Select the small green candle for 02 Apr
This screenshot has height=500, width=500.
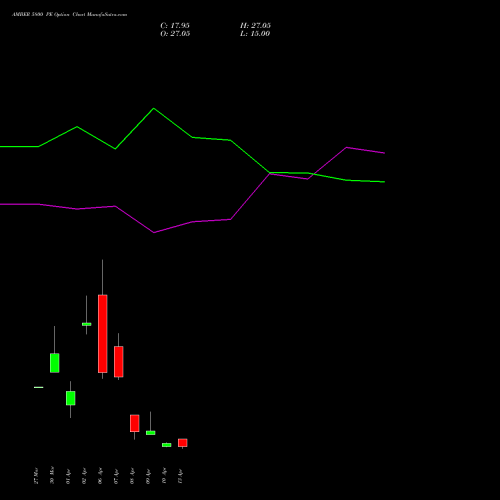point(87,324)
